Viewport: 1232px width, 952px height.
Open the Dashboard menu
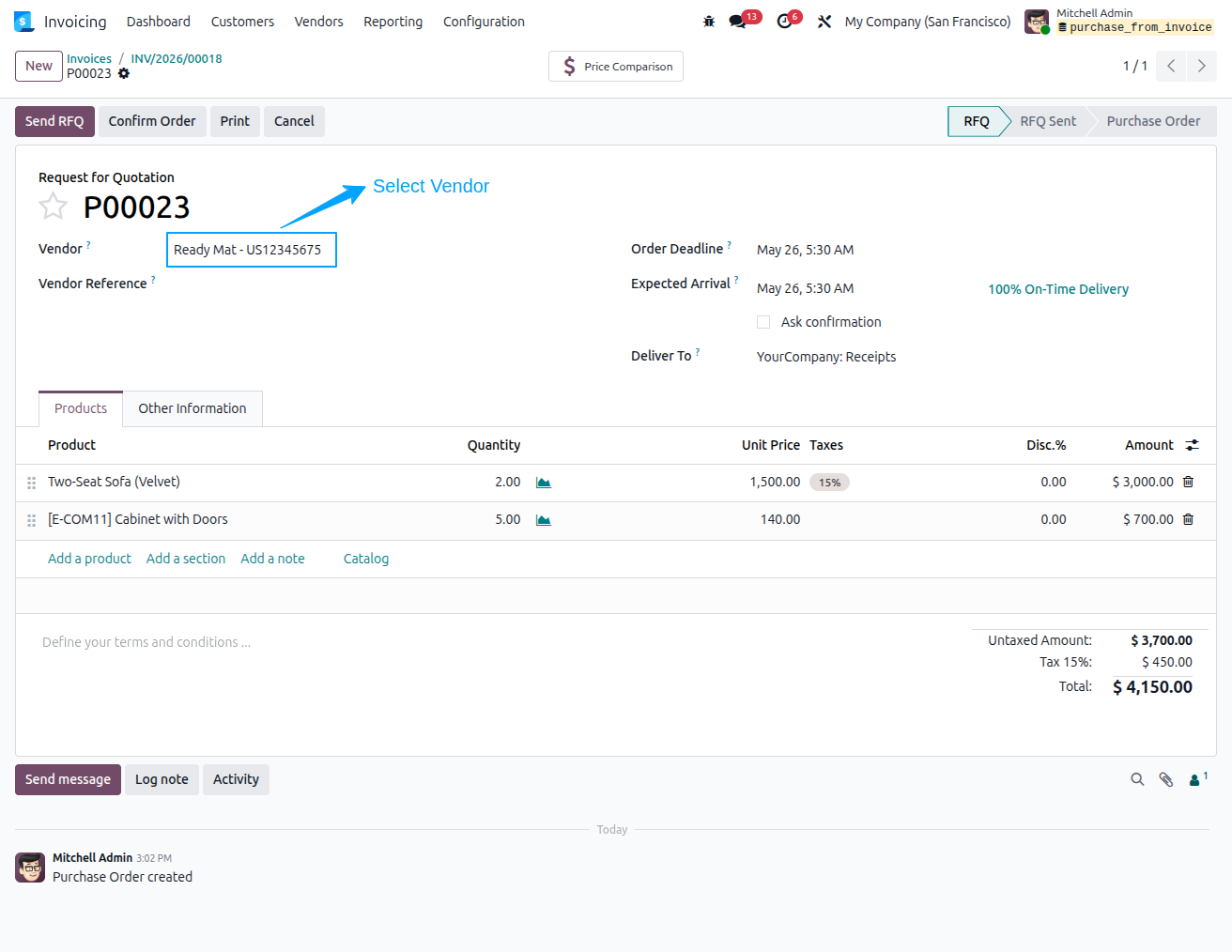pyautogui.click(x=159, y=22)
